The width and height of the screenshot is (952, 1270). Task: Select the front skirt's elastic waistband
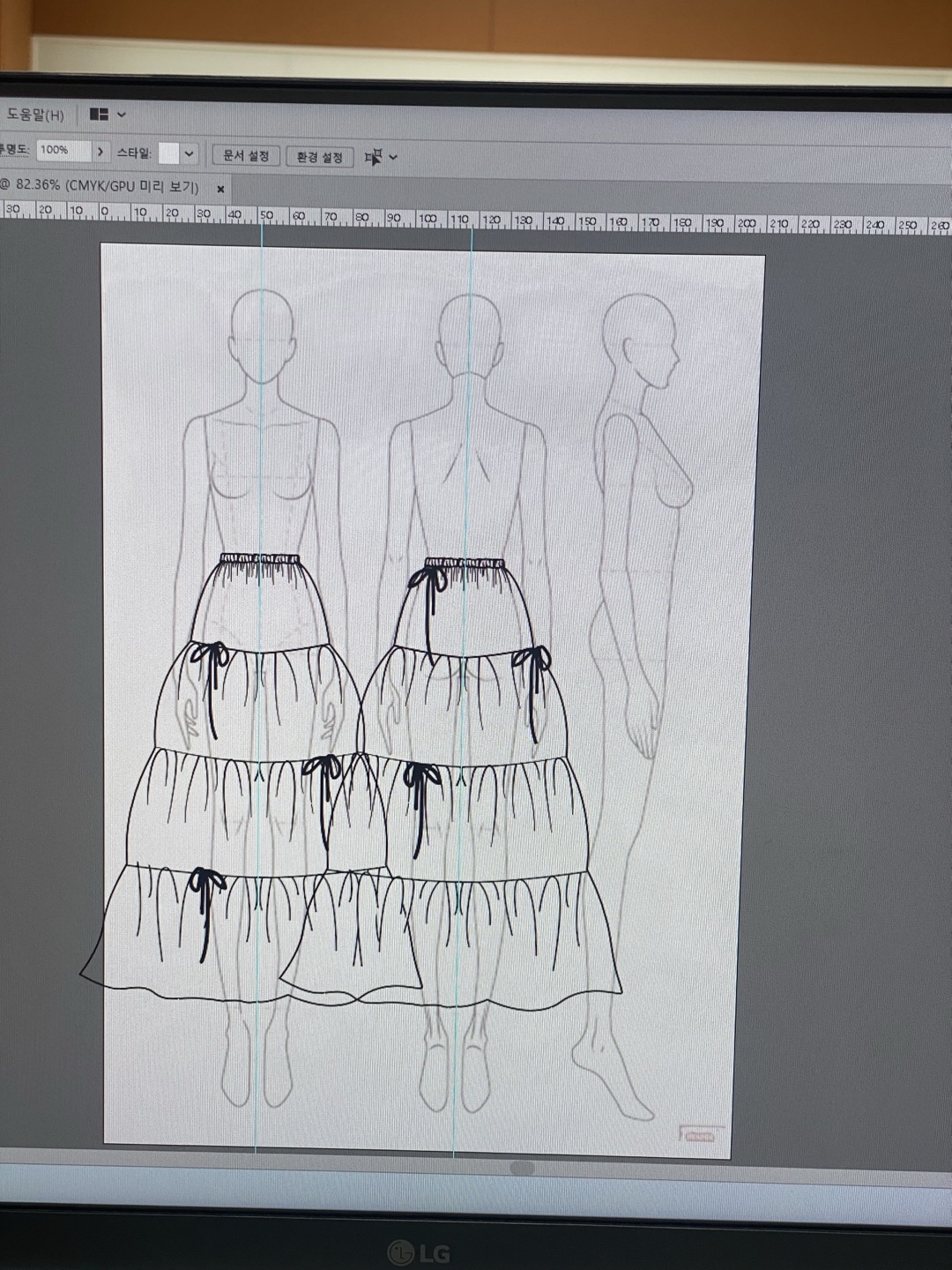(x=260, y=558)
